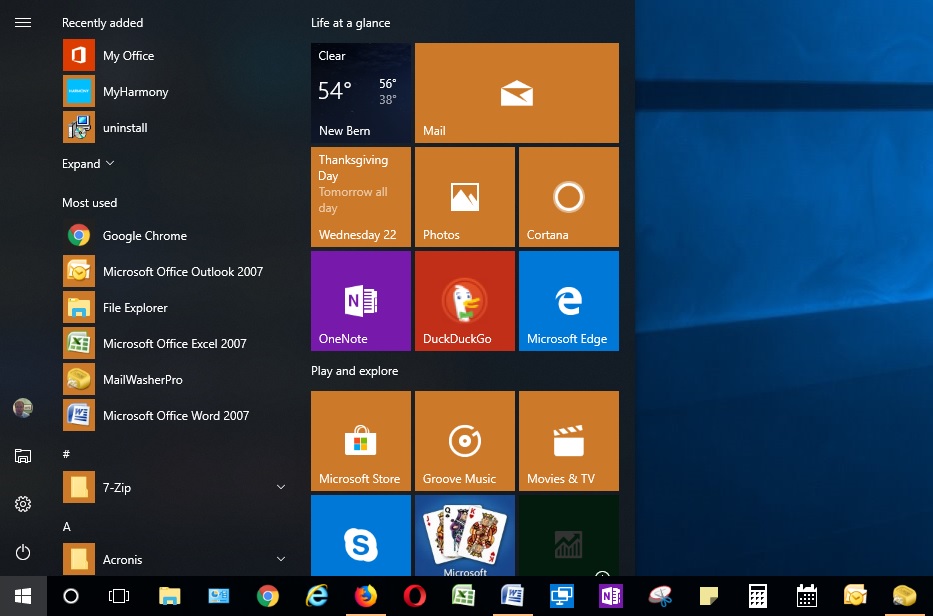The width and height of the screenshot is (933, 616).
Task: Click the Power button in the sidebar
Action: [23, 552]
